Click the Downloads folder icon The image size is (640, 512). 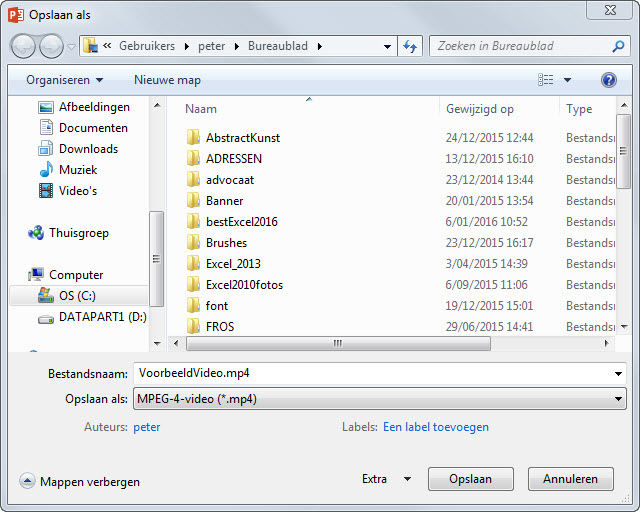pyautogui.click(x=46, y=149)
